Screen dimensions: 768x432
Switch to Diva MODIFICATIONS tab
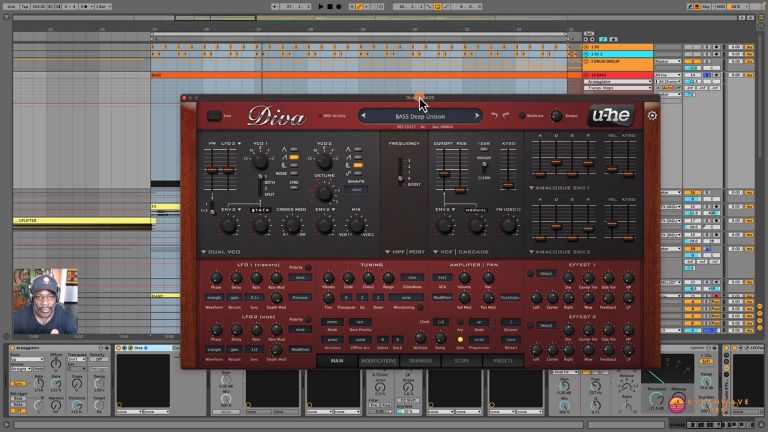coord(379,361)
